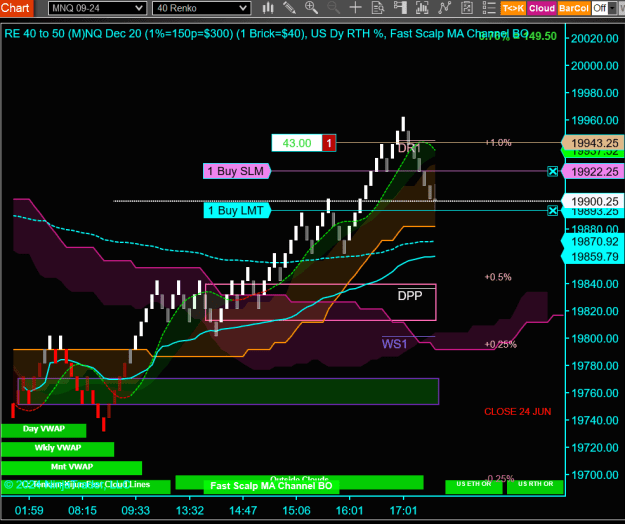Cancel the Buy LMT order with X
The height and width of the screenshot is (524, 625).
552,210
